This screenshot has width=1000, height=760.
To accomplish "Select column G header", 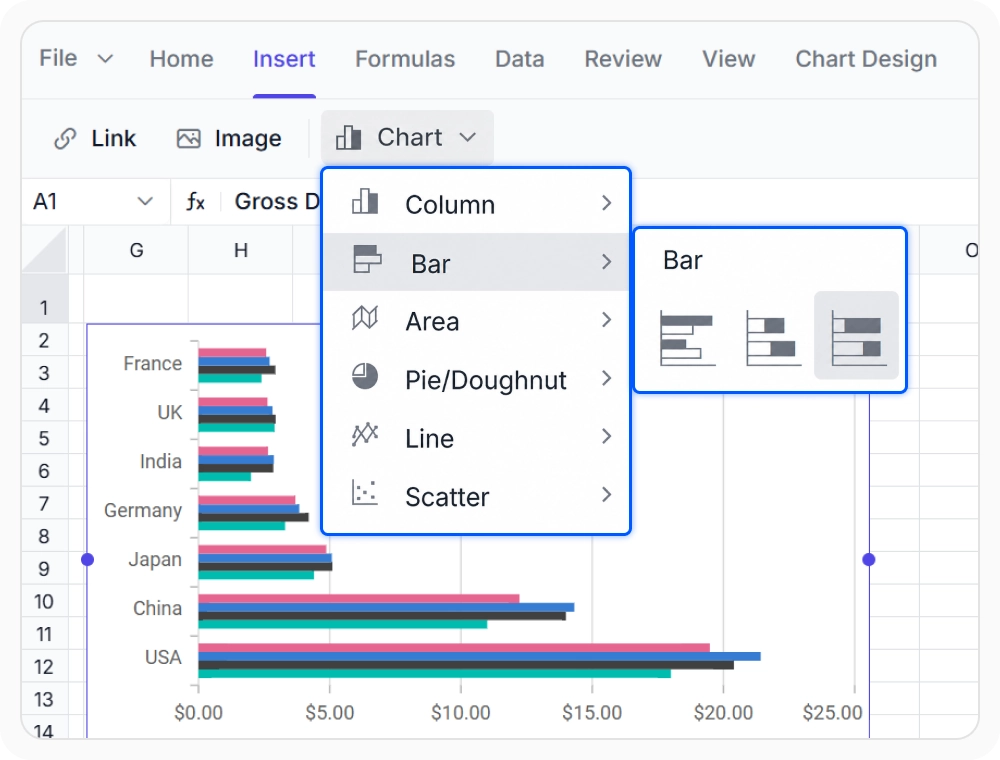I will click(136, 251).
